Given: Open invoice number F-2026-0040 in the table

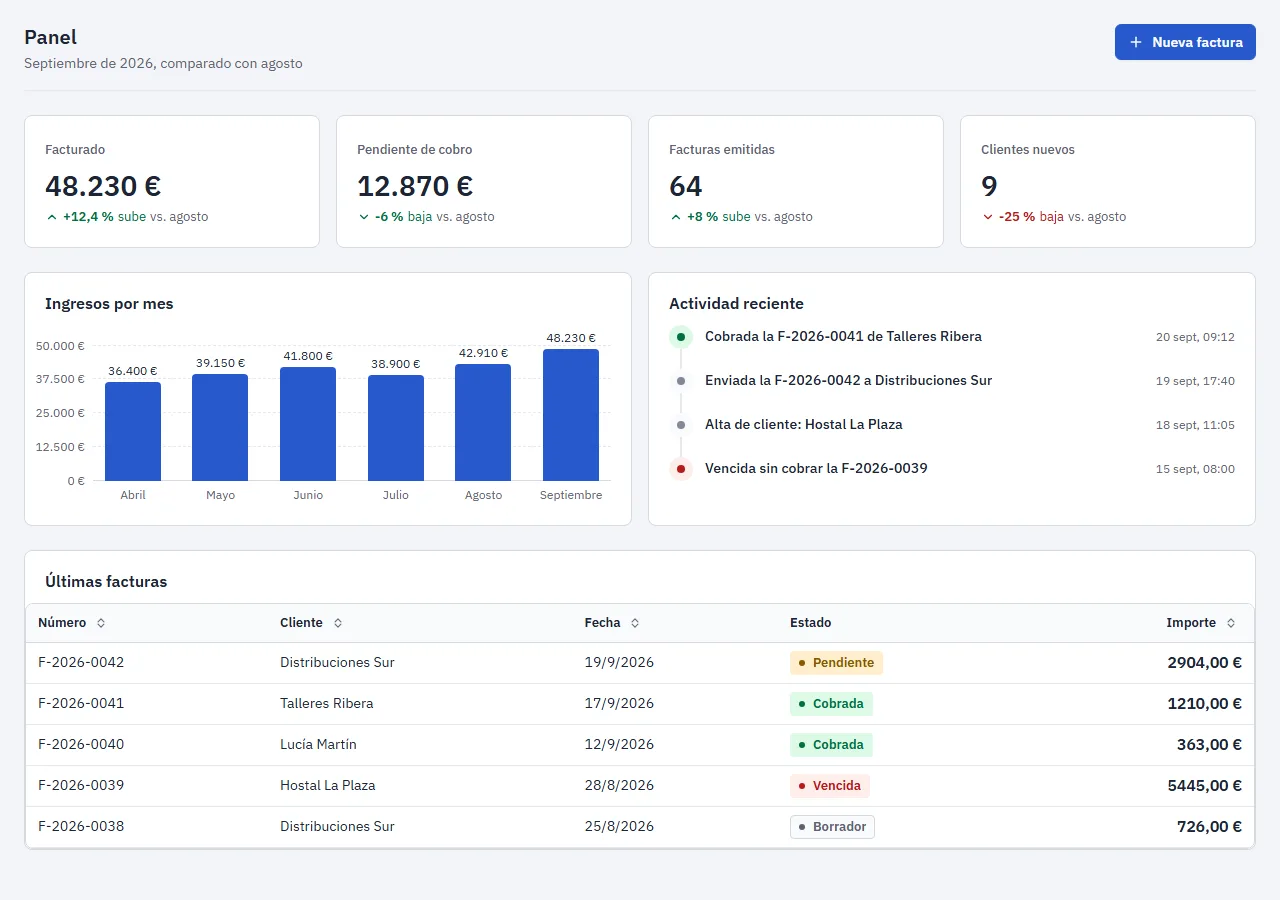Looking at the screenshot, I should click(81, 745).
